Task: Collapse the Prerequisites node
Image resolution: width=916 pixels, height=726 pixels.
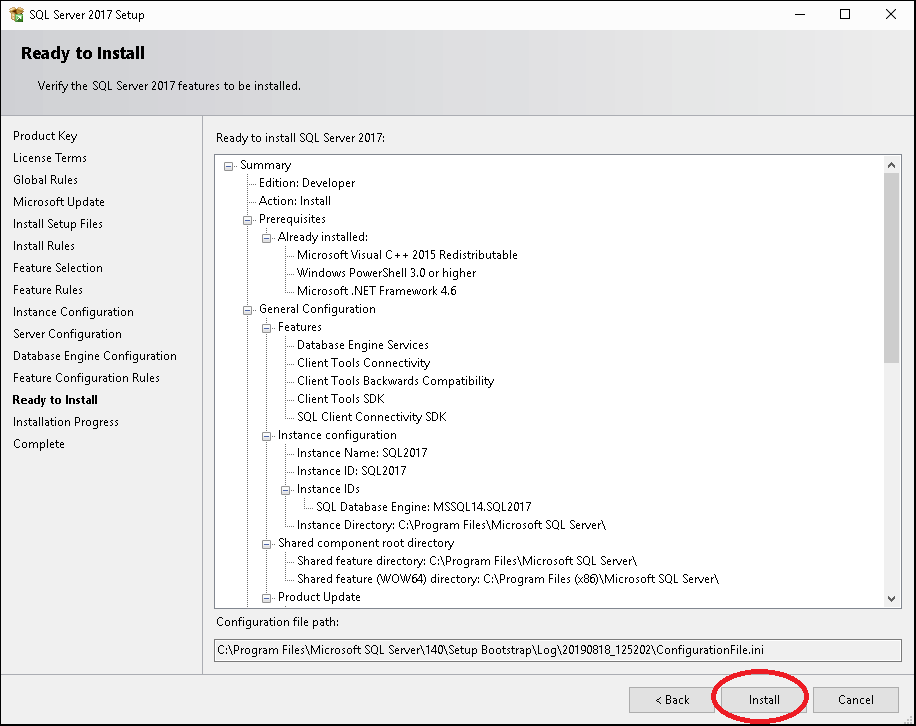Action: coord(248,220)
